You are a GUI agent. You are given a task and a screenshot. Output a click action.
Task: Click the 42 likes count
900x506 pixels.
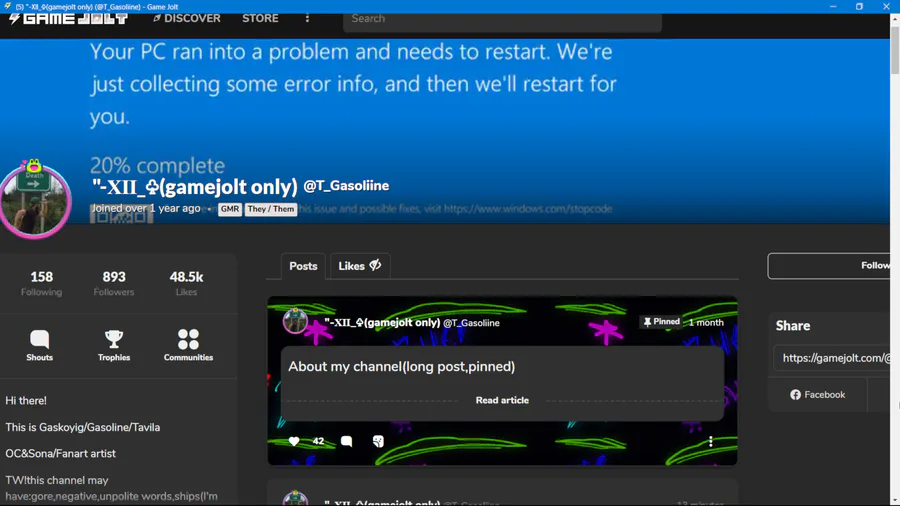pos(318,441)
